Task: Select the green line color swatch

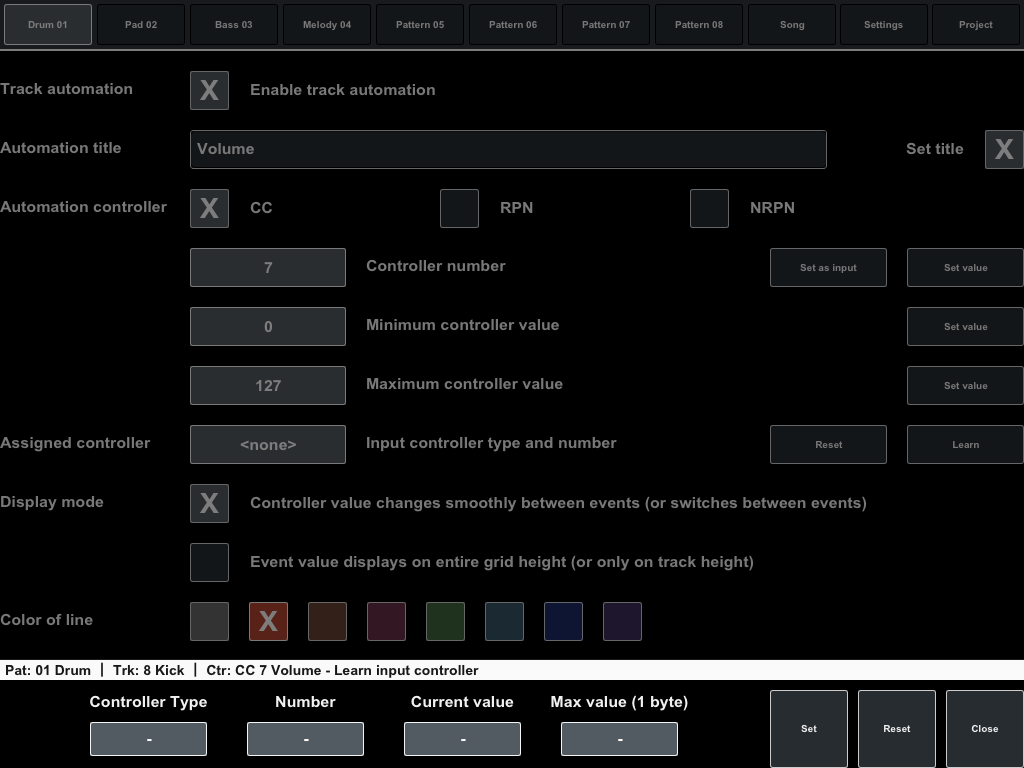Action: pyautogui.click(x=445, y=621)
